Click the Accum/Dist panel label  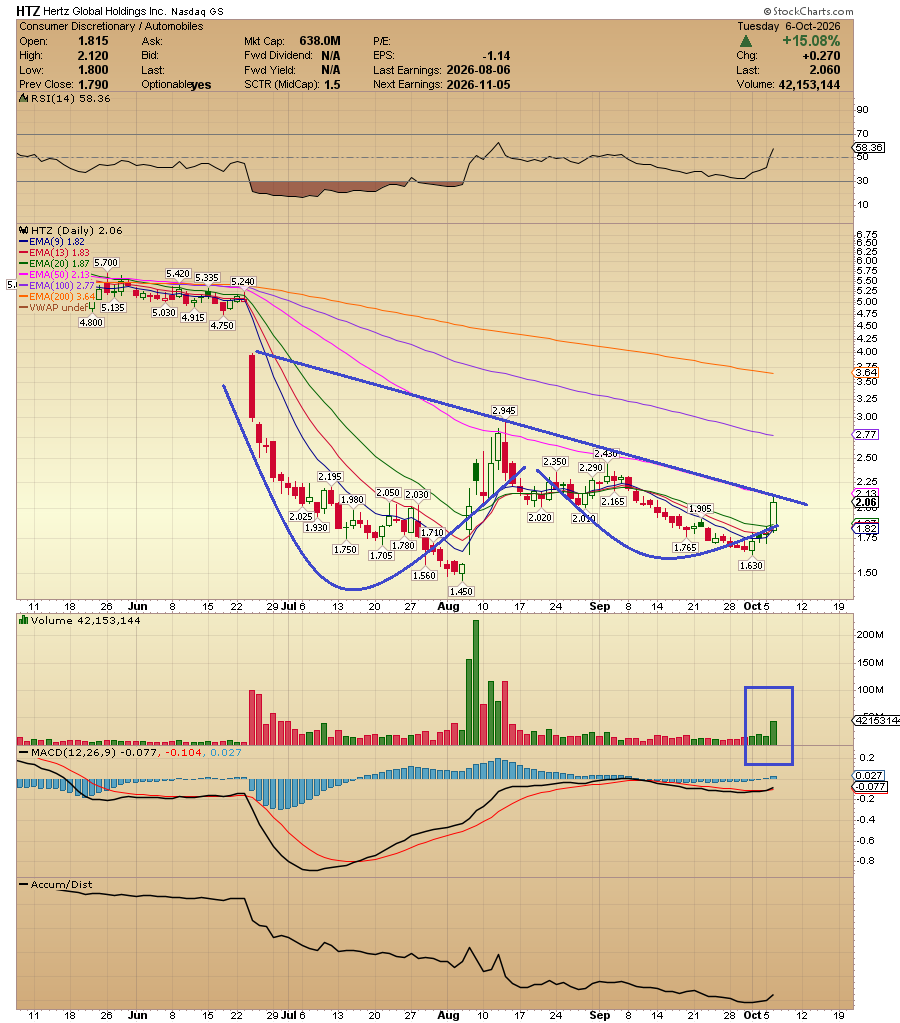[61, 885]
